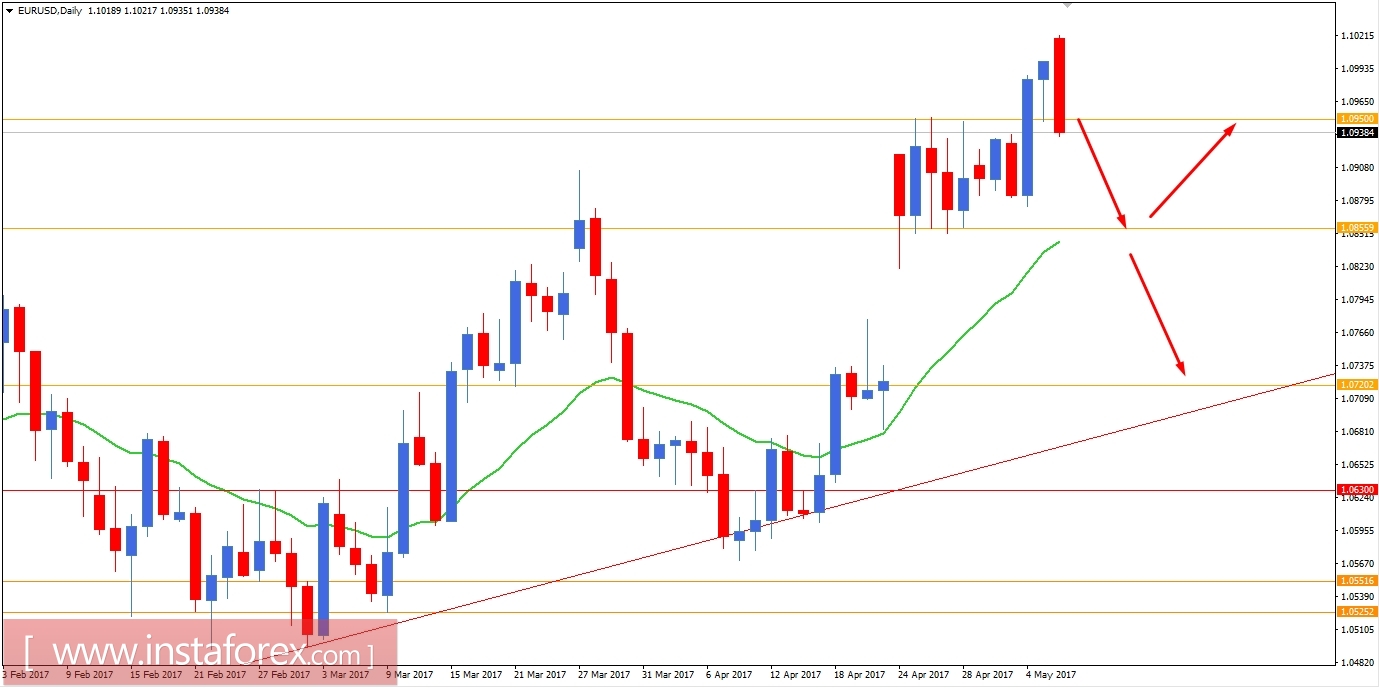Click the 1.09935 value on price axis

[1357, 69]
